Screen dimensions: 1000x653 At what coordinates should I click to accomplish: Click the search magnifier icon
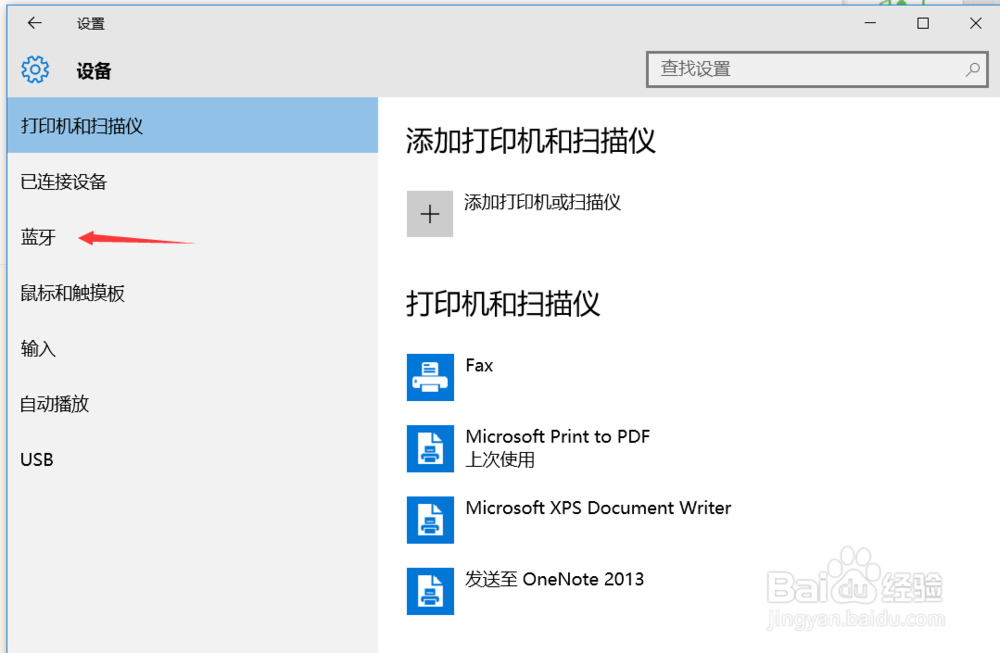(x=972, y=70)
